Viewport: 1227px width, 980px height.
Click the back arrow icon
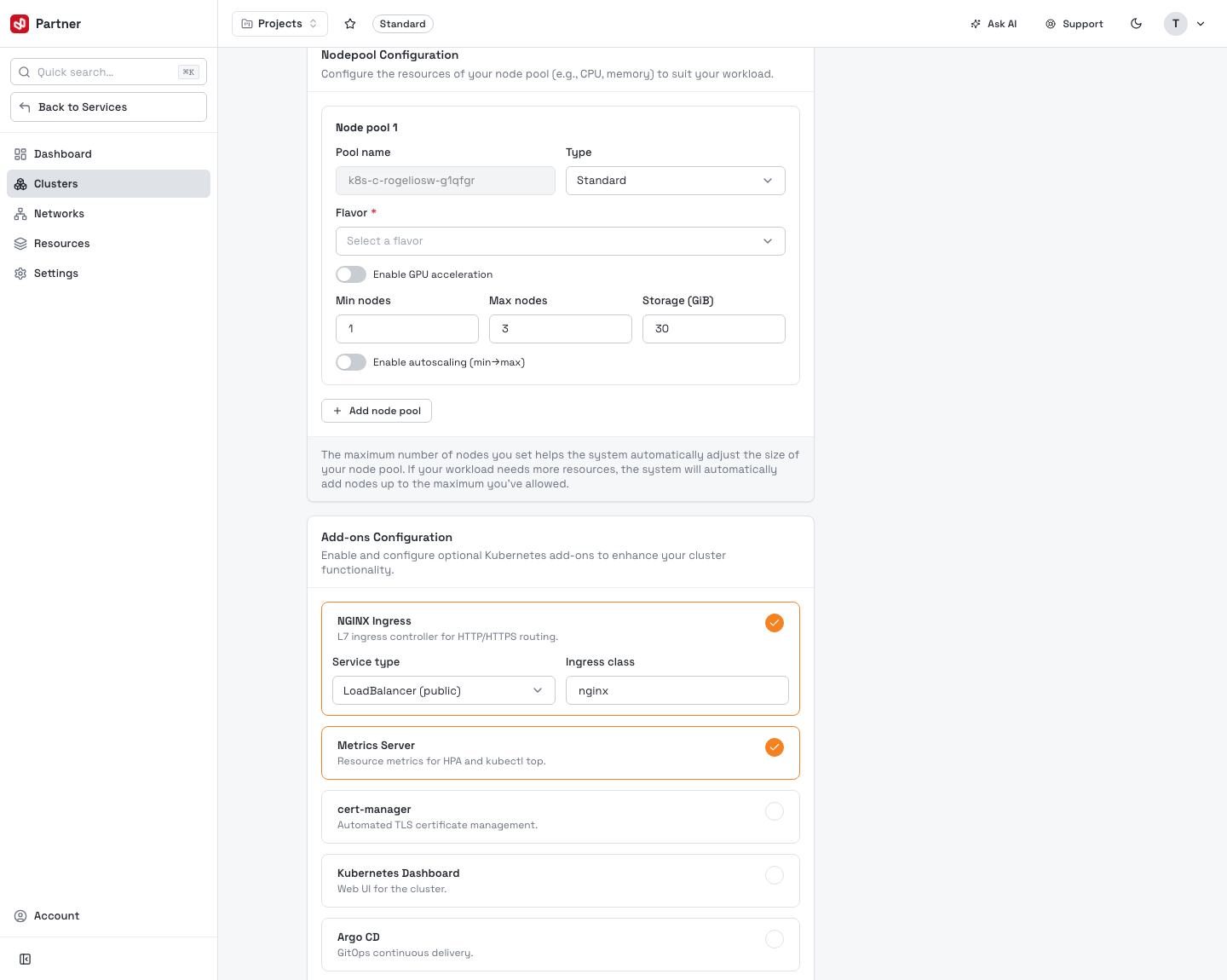pyautogui.click(x=25, y=107)
